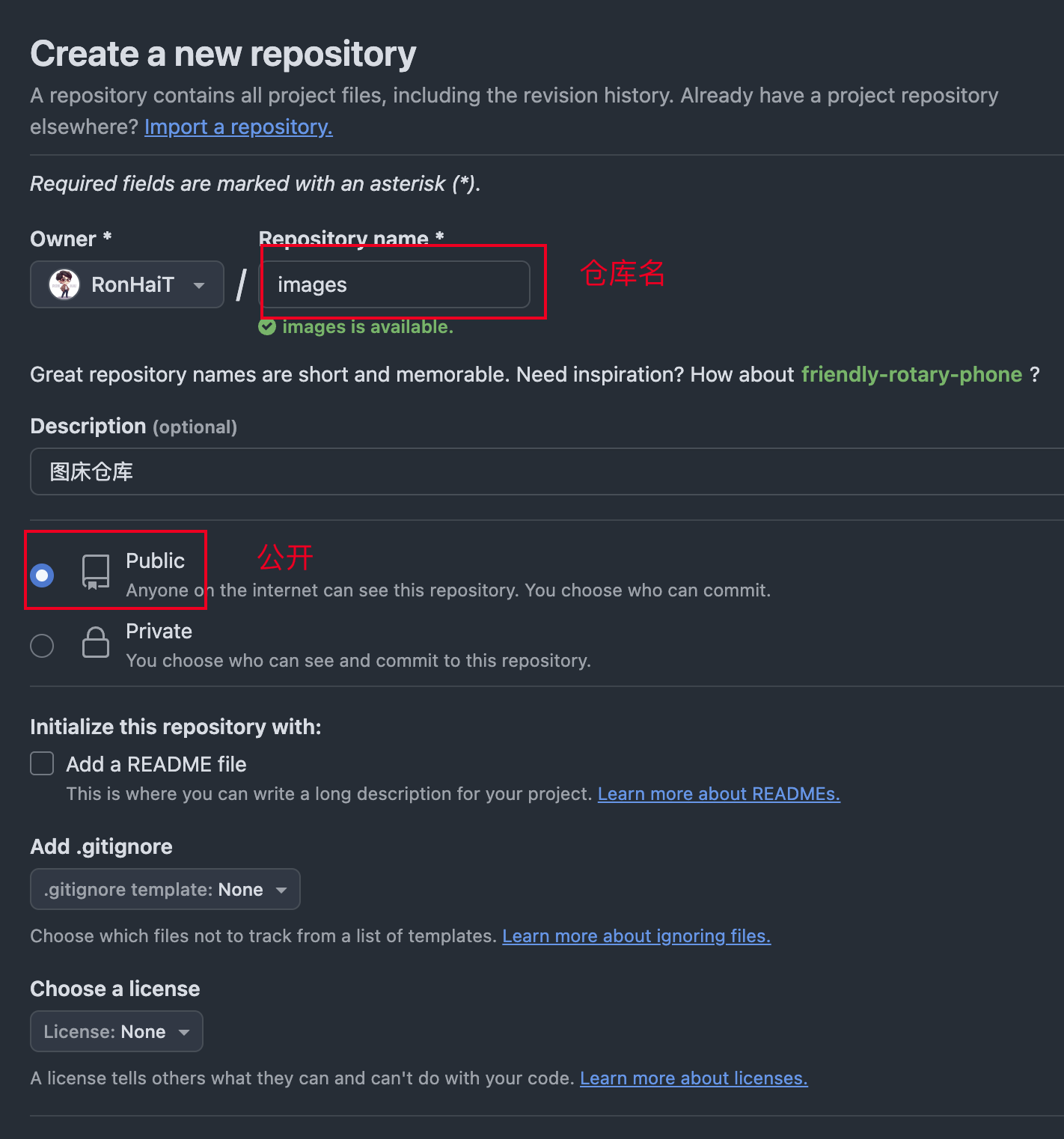Open the Import a repository link
This screenshot has height=1139, width=1064.
coord(239,127)
